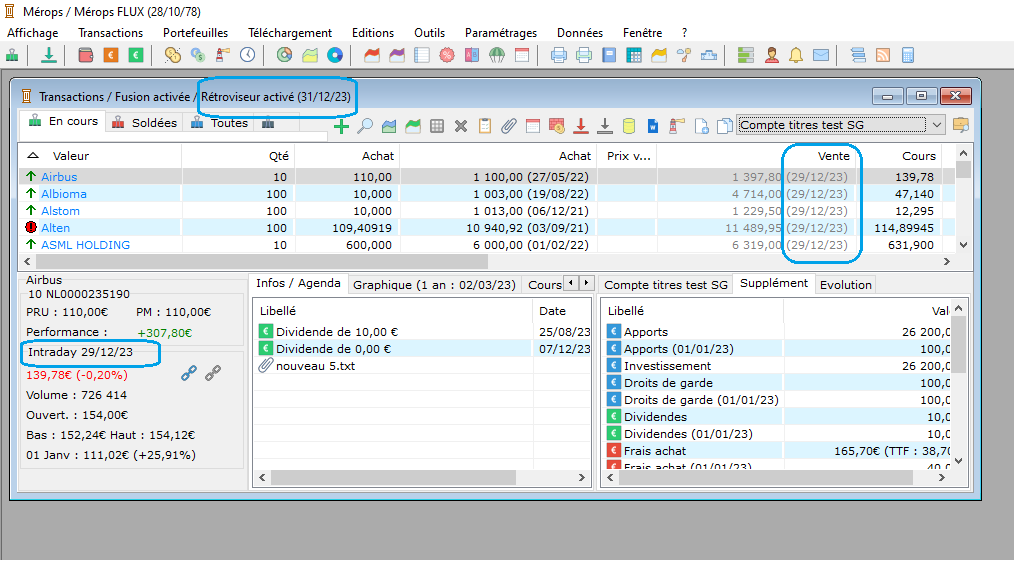Open the donut chart icon

pyautogui.click(x=285, y=56)
